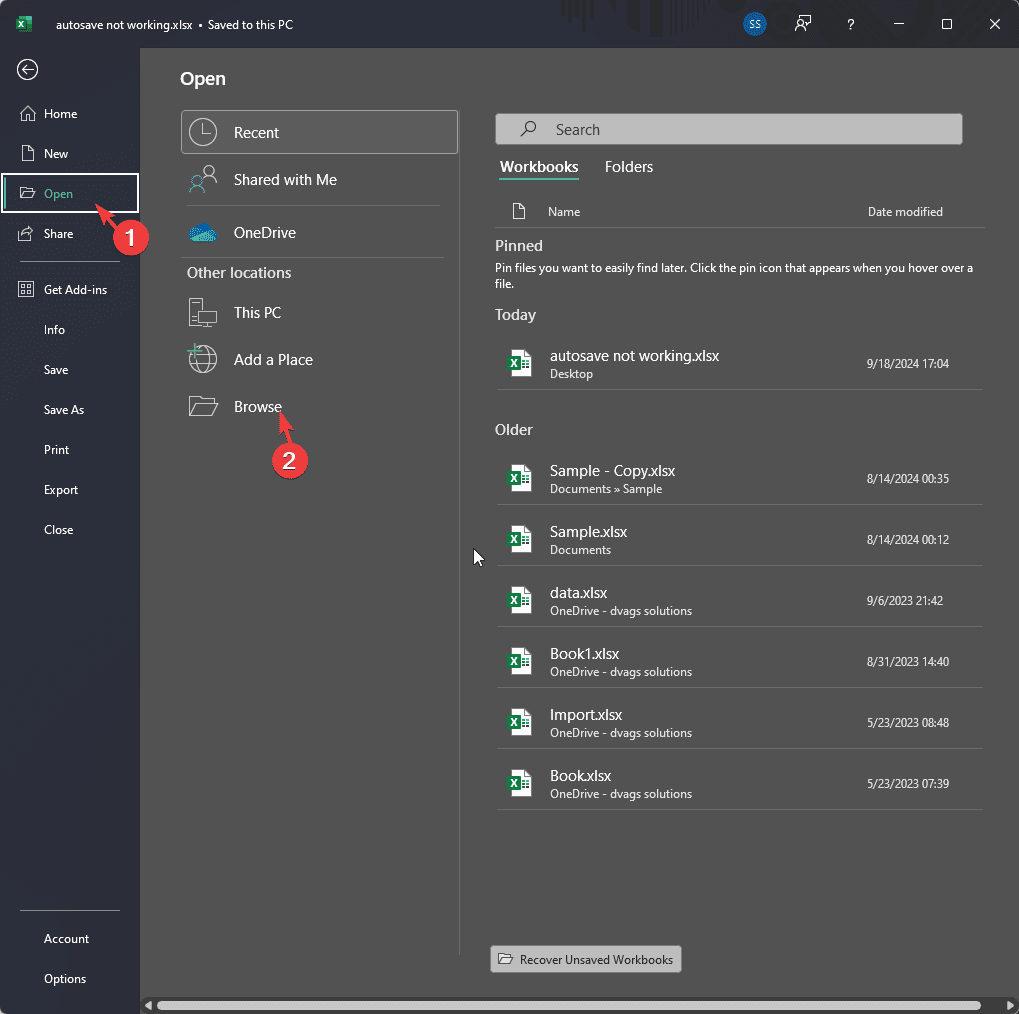Click date 9/18/2024 17:04 entry
The width and height of the screenshot is (1019, 1014).
pyautogui.click(x=907, y=363)
